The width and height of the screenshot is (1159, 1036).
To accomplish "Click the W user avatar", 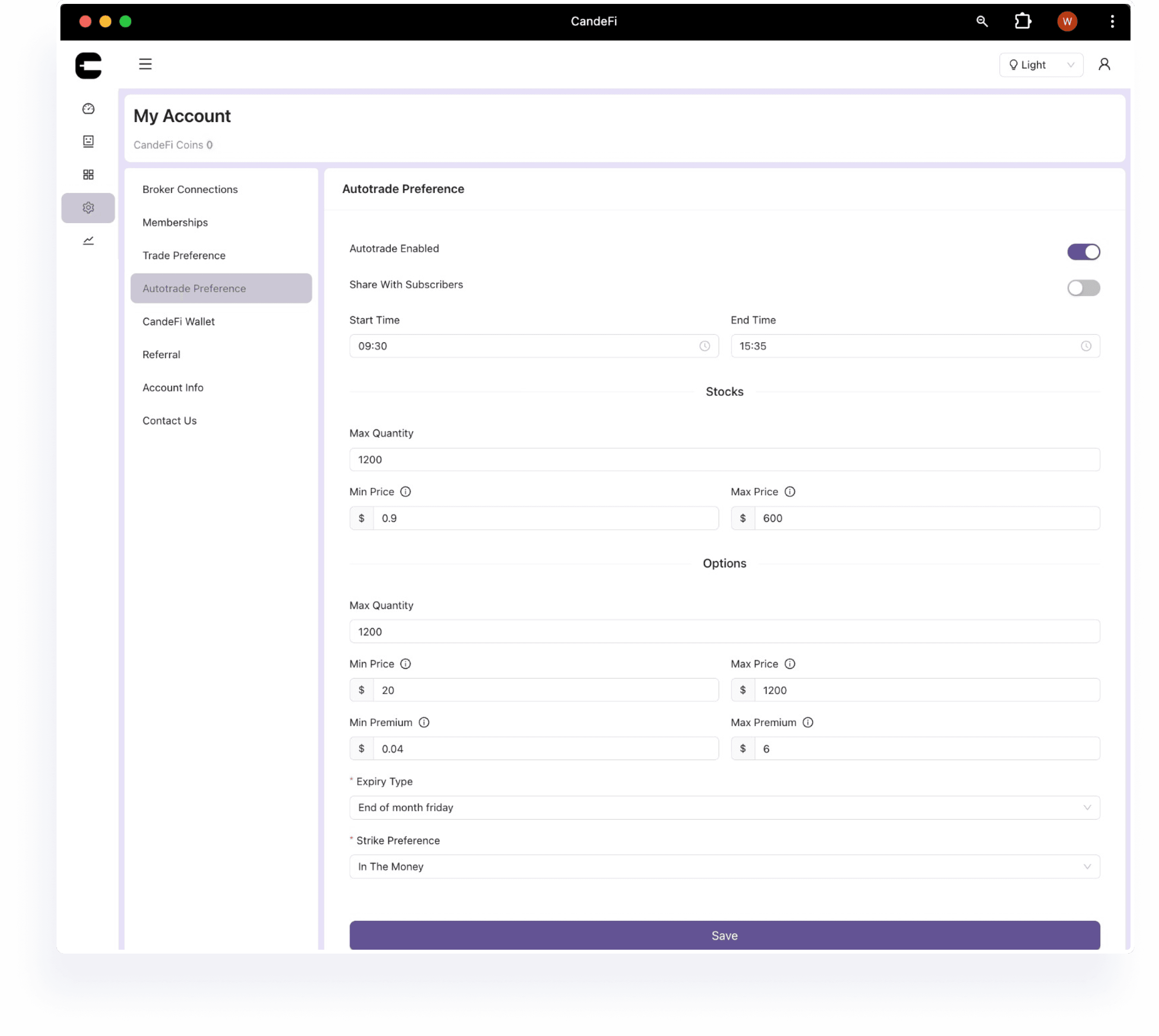I will pos(1068,22).
